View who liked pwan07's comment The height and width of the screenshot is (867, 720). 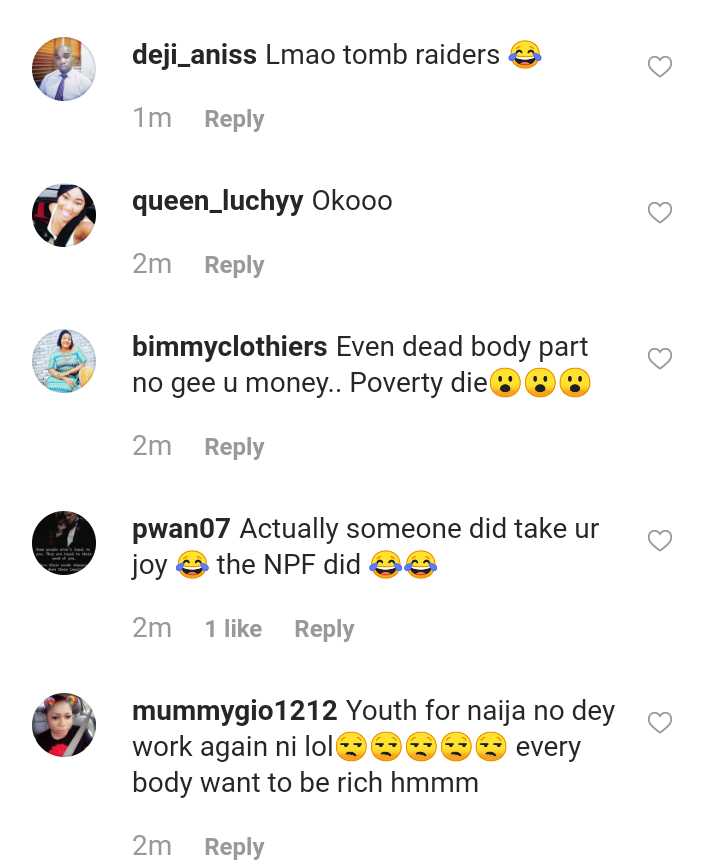click(233, 629)
